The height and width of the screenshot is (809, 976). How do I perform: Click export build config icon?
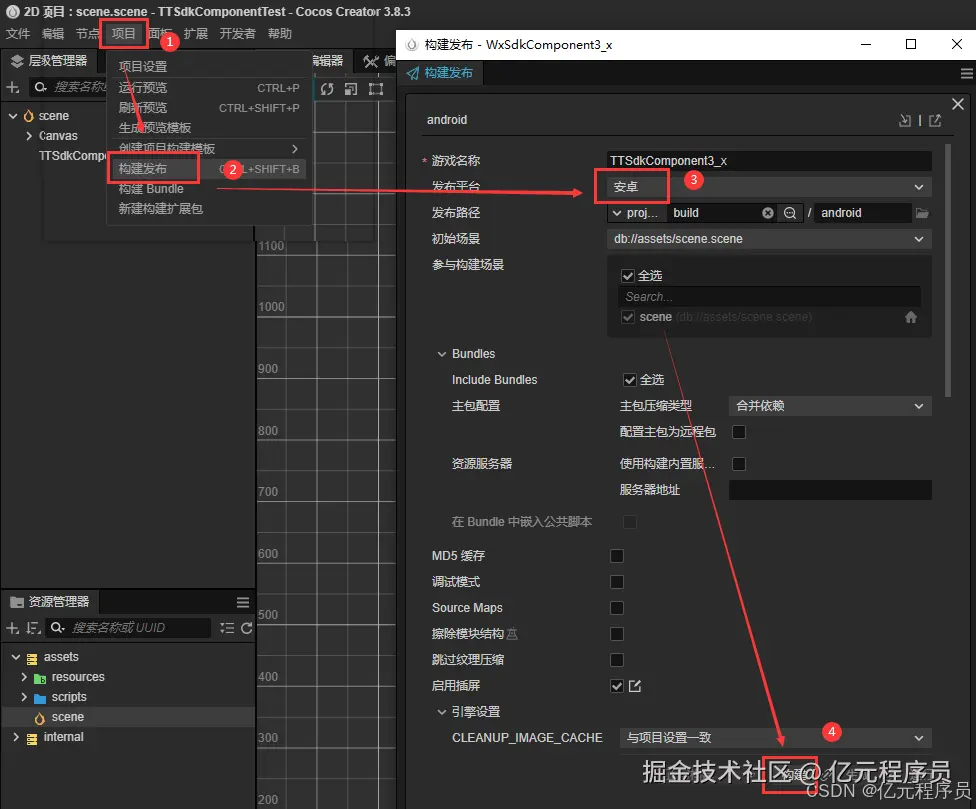pyautogui.click(x=935, y=121)
